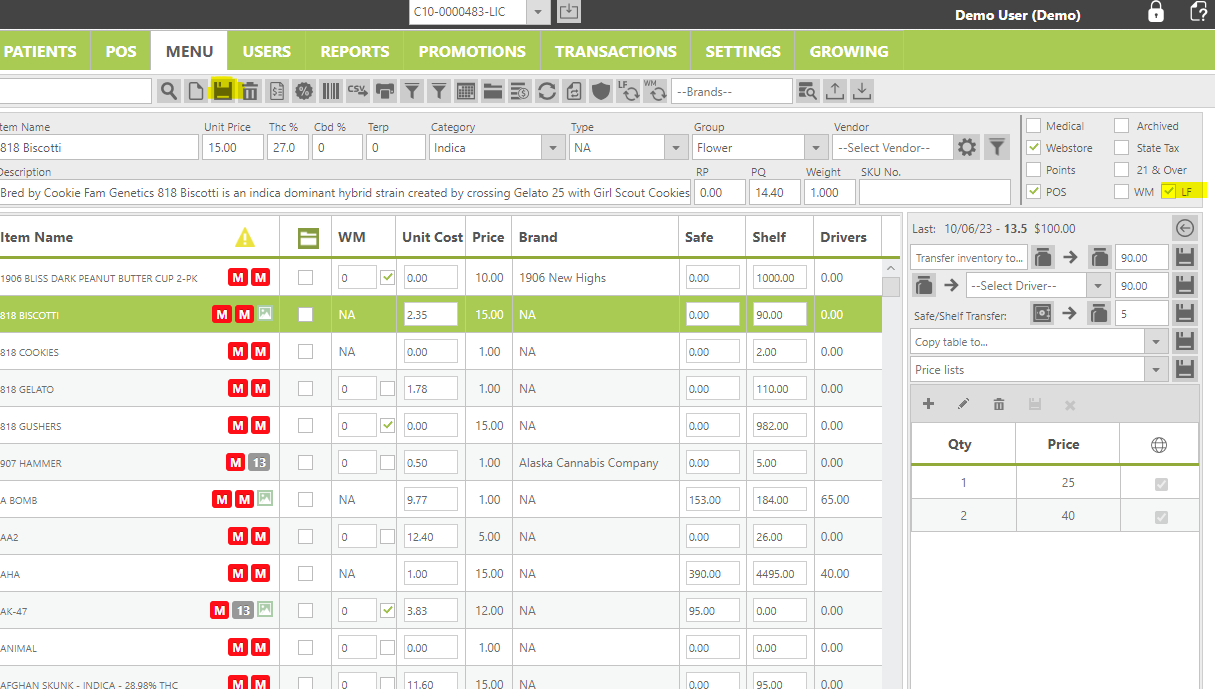Open the Category dropdown showing Indica
The image size is (1215, 689).
click(497, 147)
